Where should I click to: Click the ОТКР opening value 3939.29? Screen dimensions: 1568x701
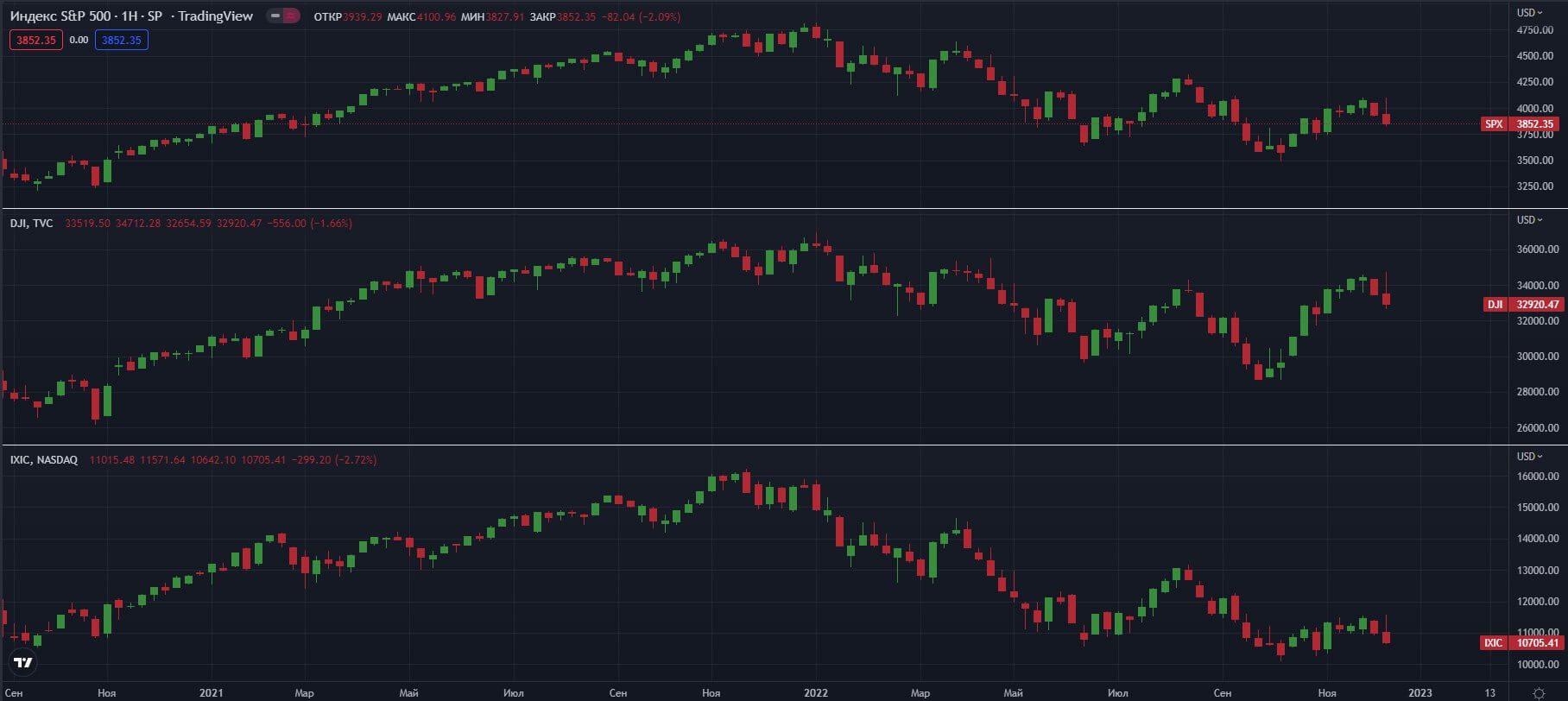click(363, 16)
